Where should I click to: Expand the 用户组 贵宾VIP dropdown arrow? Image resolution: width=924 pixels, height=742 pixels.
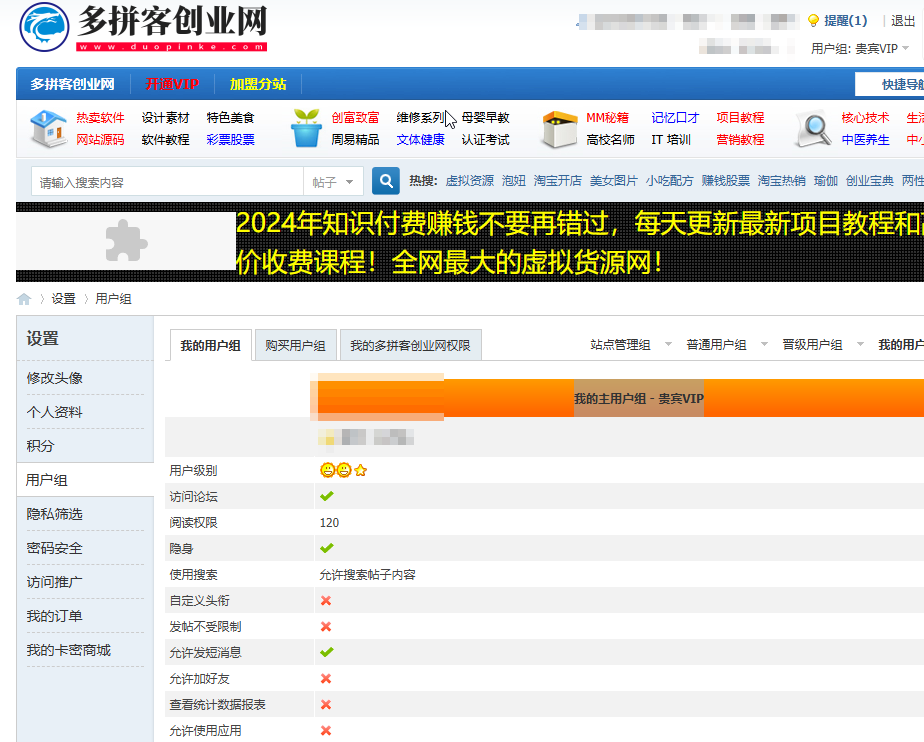(x=905, y=48)
